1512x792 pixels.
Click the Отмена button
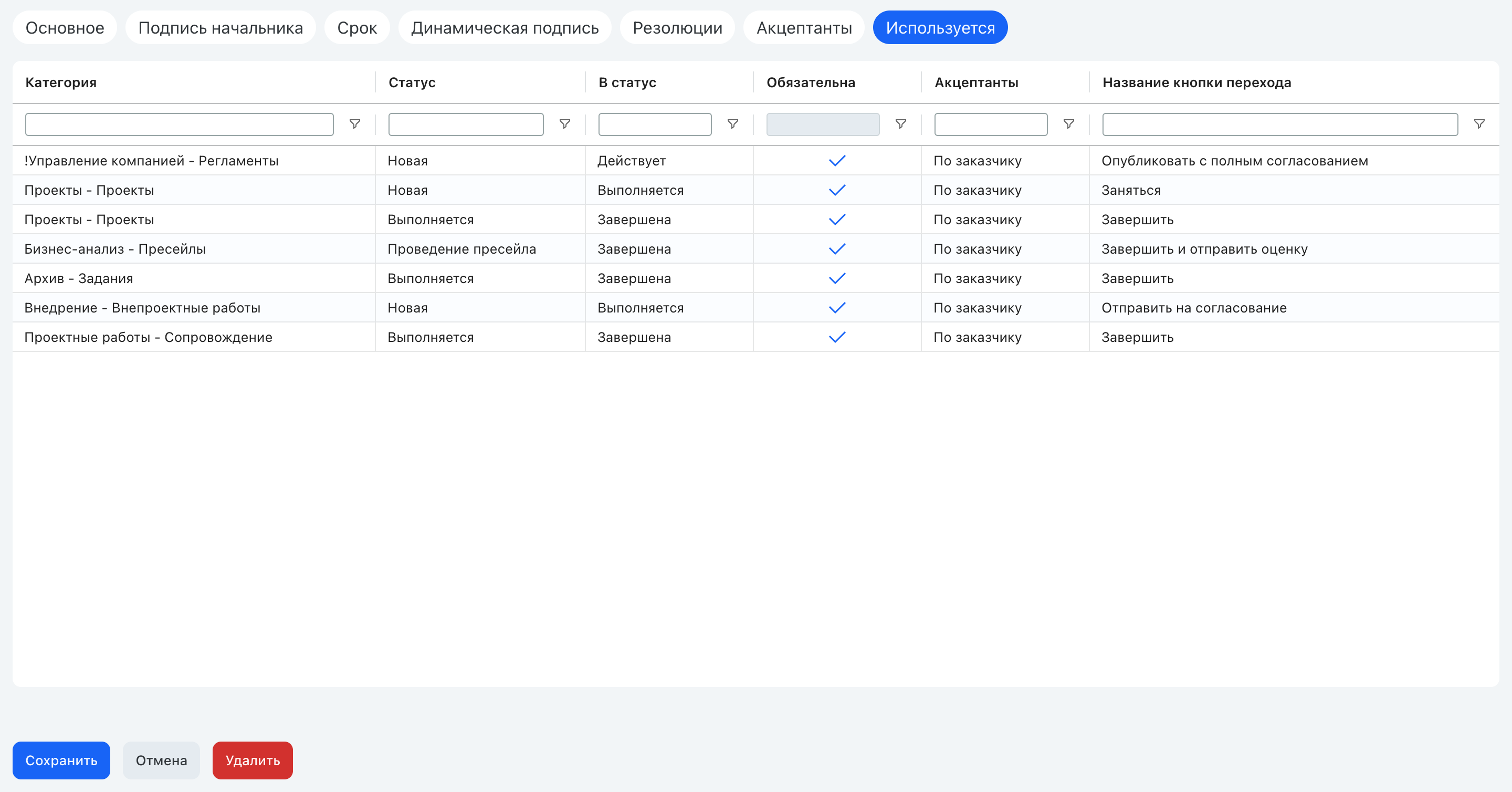[x=161, y=760]
